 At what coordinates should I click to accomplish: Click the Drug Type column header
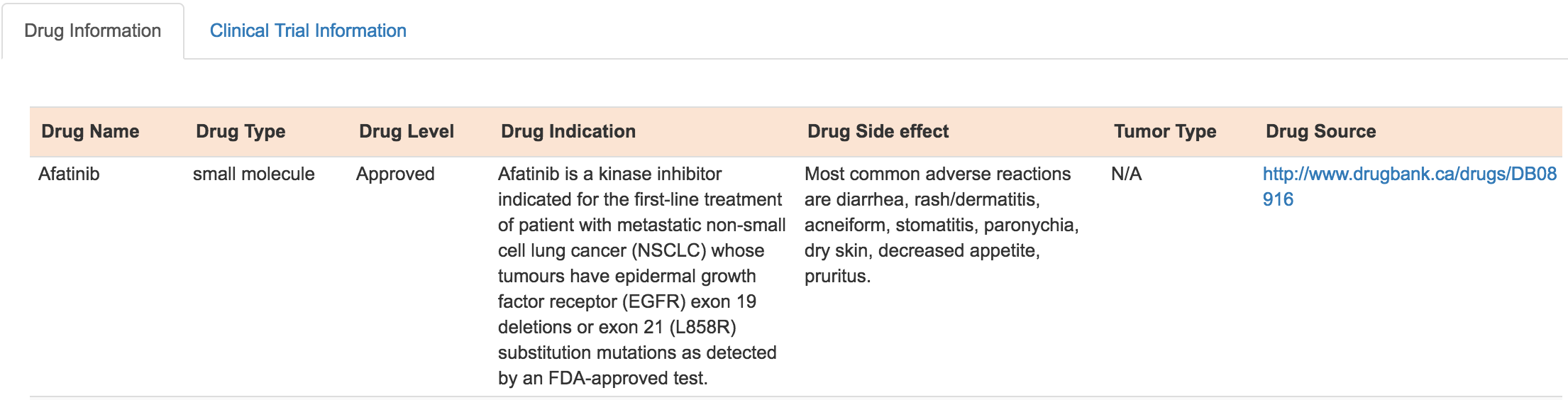click(241, 131)
